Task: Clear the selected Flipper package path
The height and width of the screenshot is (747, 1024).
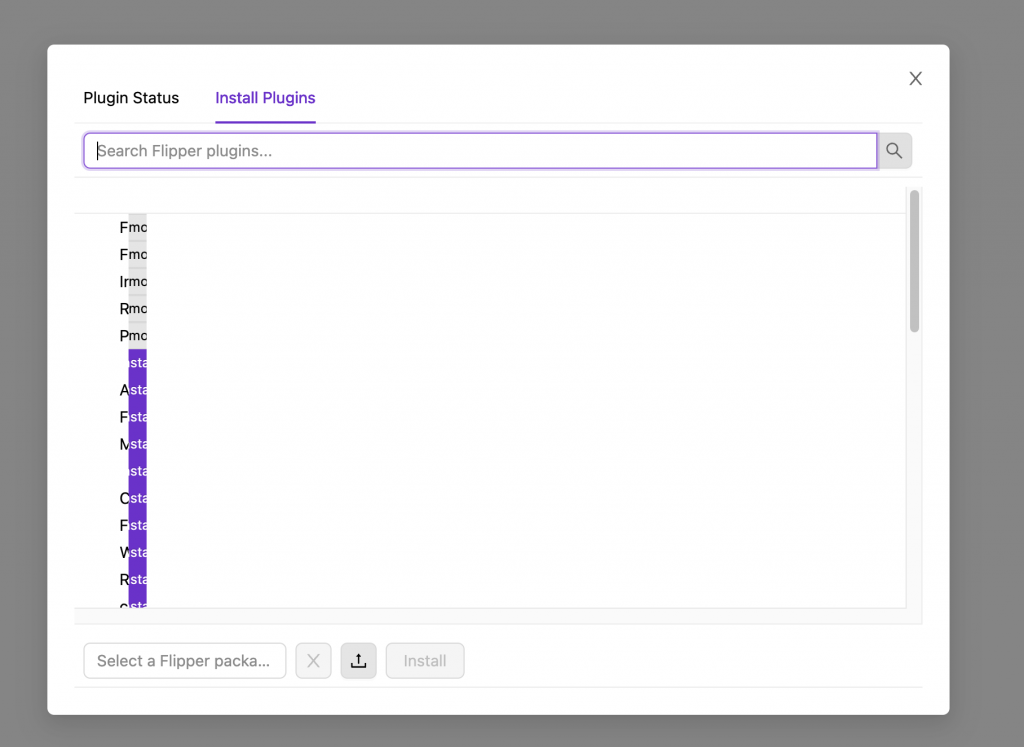Action: [x=313, y=661]
